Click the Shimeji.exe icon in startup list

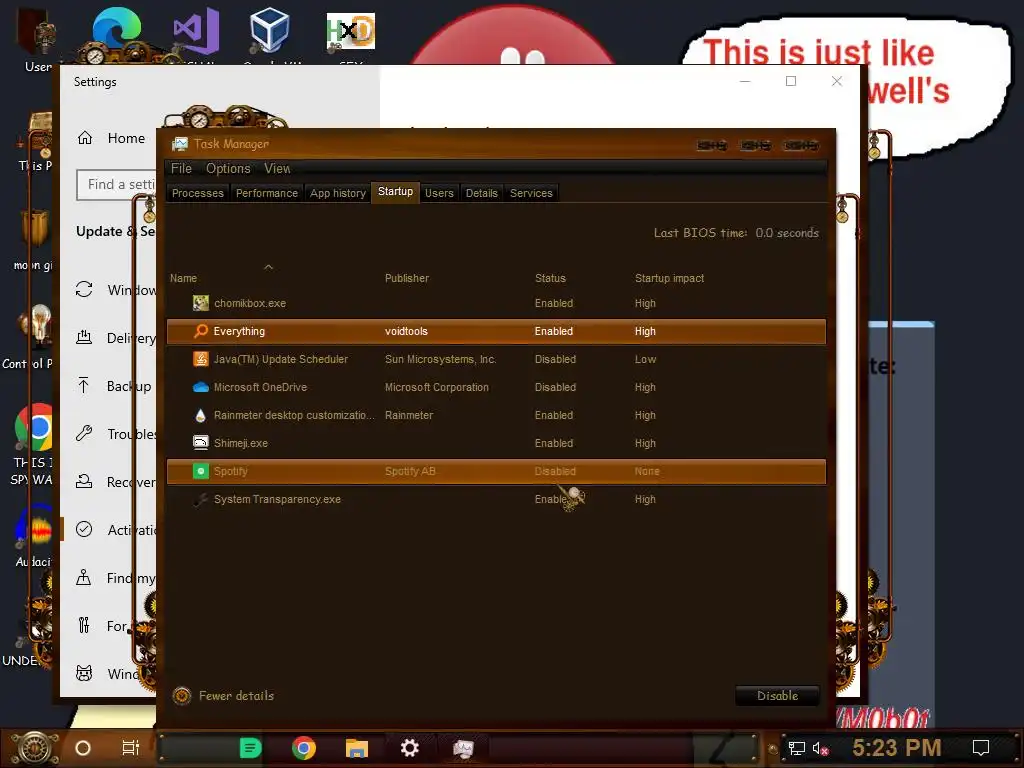(x=200, y=443)
